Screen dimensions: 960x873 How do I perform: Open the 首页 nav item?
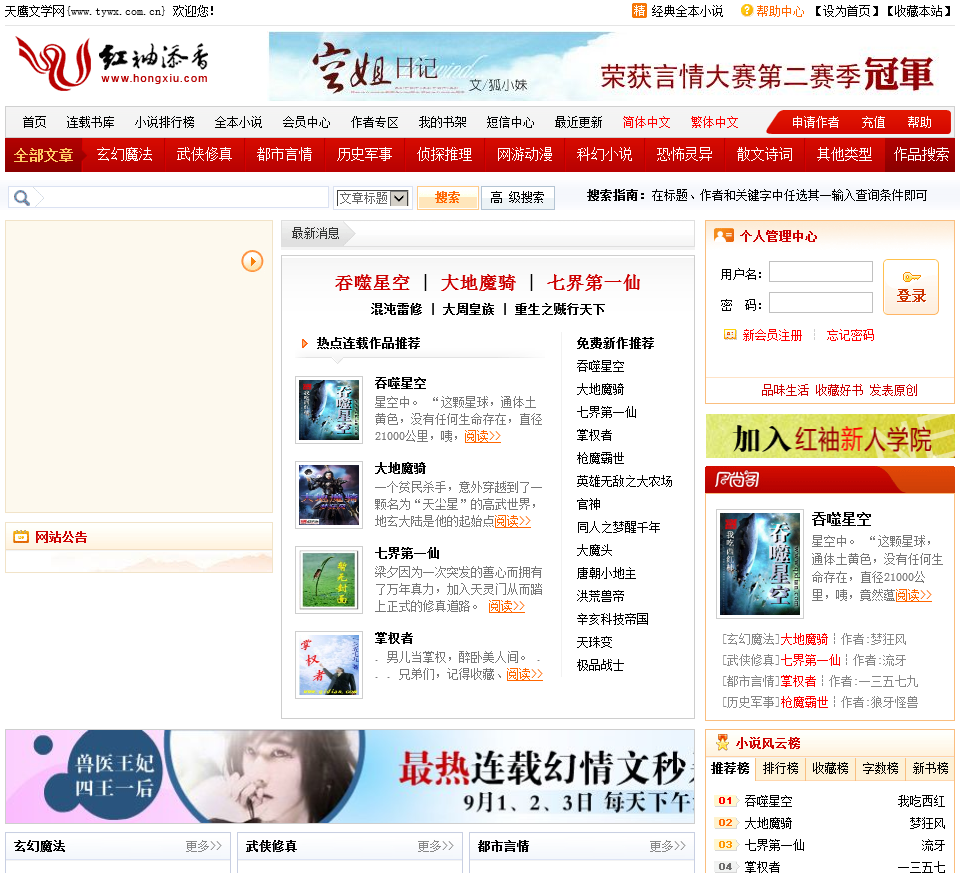coord(34,122)
